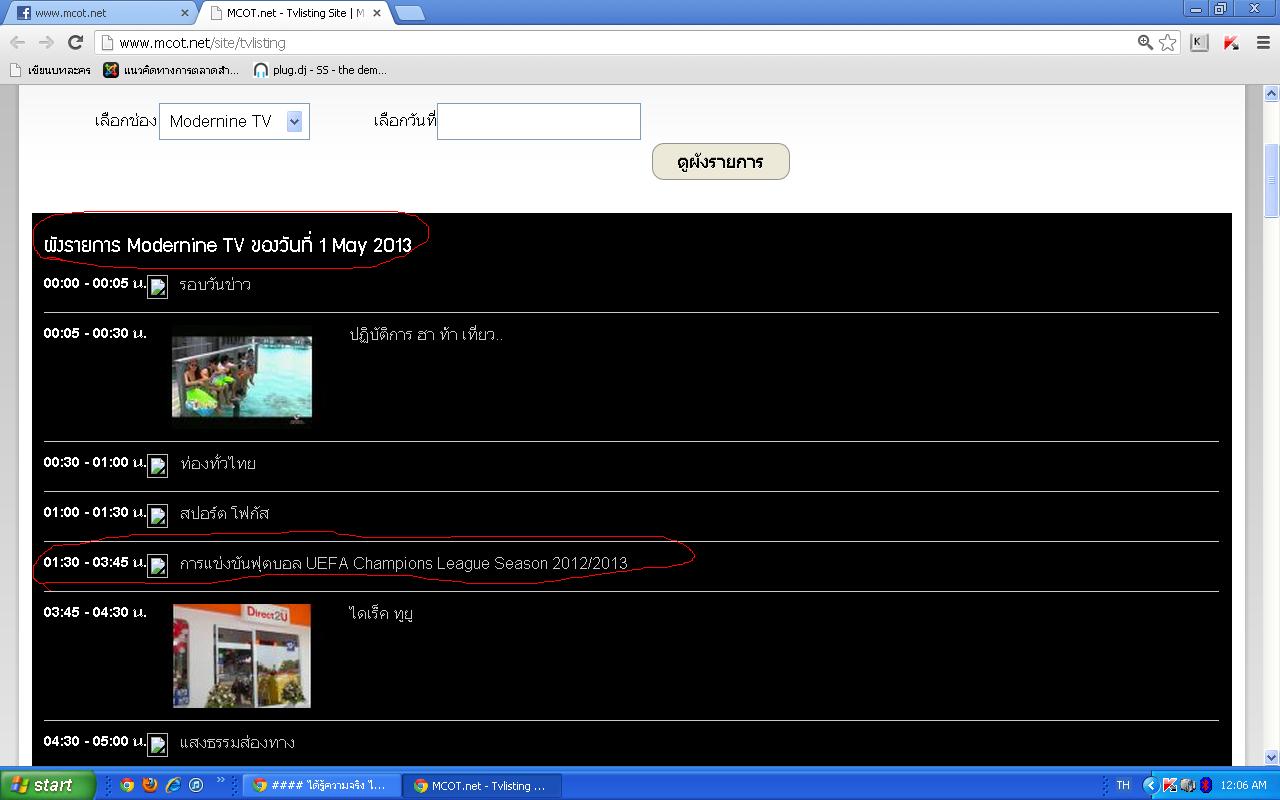The width and height of the screenshot is (1280, 800).
Task: Open the เขียนบทละคร bookmark
Action: point(50,70)
